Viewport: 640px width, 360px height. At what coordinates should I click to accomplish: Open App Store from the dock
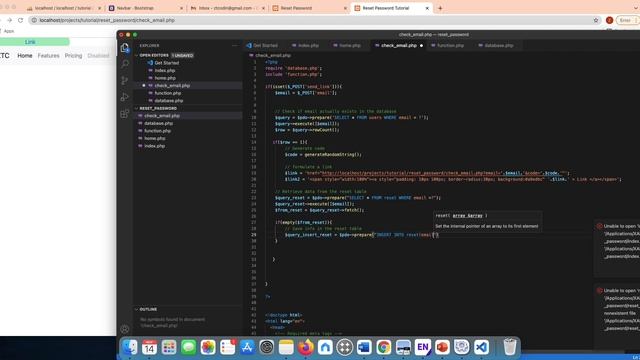[x=247, y=347]
